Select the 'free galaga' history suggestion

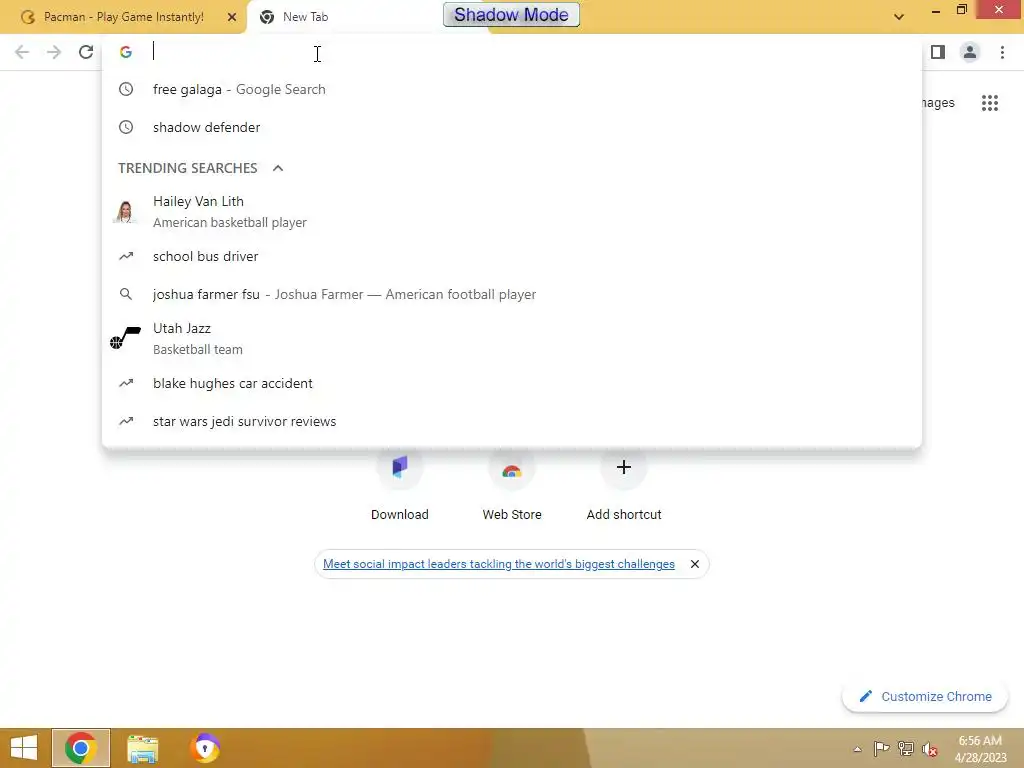(x=512, y=89)
